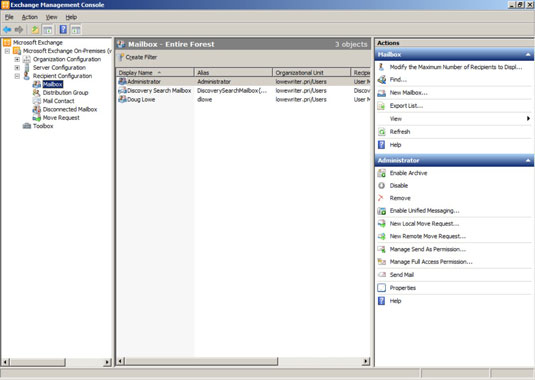535x380 pixels.
Task: Click the Mail Contact icon
Action: 37,101
